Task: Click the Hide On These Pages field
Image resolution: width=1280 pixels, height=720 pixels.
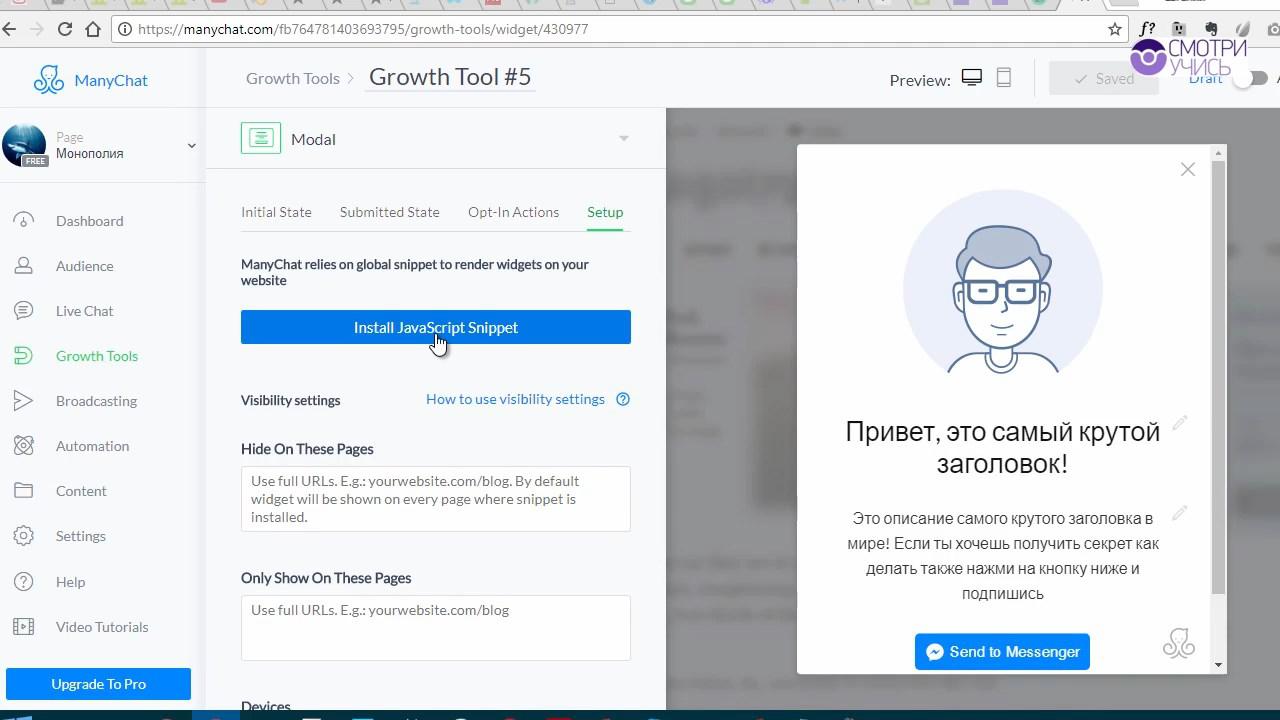Action: click(x=436, y=499)
